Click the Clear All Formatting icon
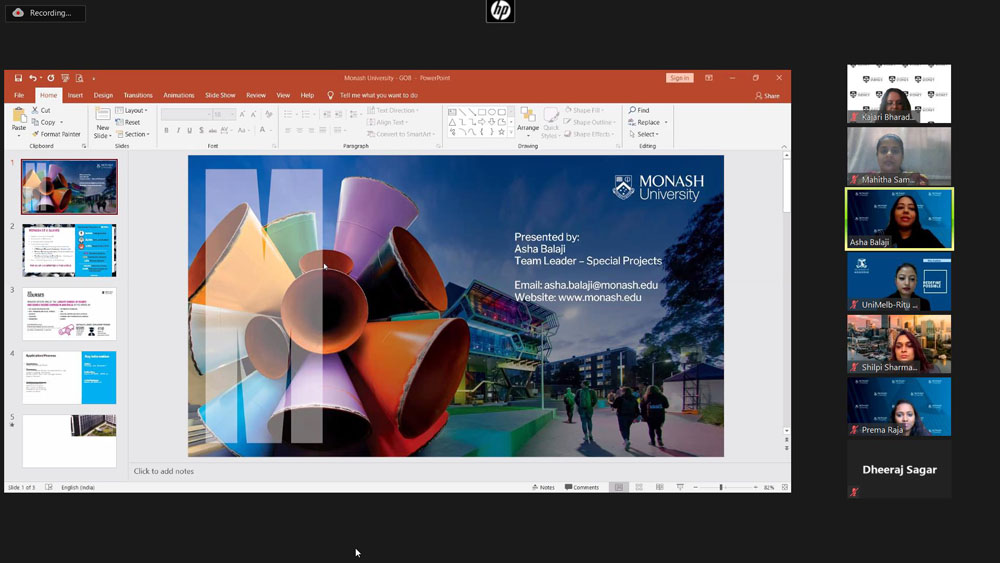 (268, 114)
